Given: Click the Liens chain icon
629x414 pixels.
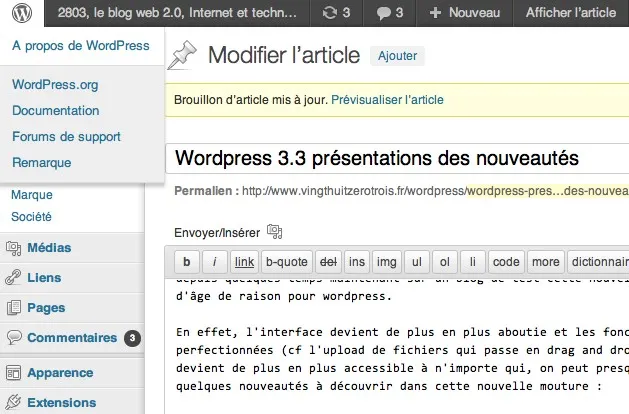Looking at the screenshot, I should pyautogui.click(x=13, y=278).
